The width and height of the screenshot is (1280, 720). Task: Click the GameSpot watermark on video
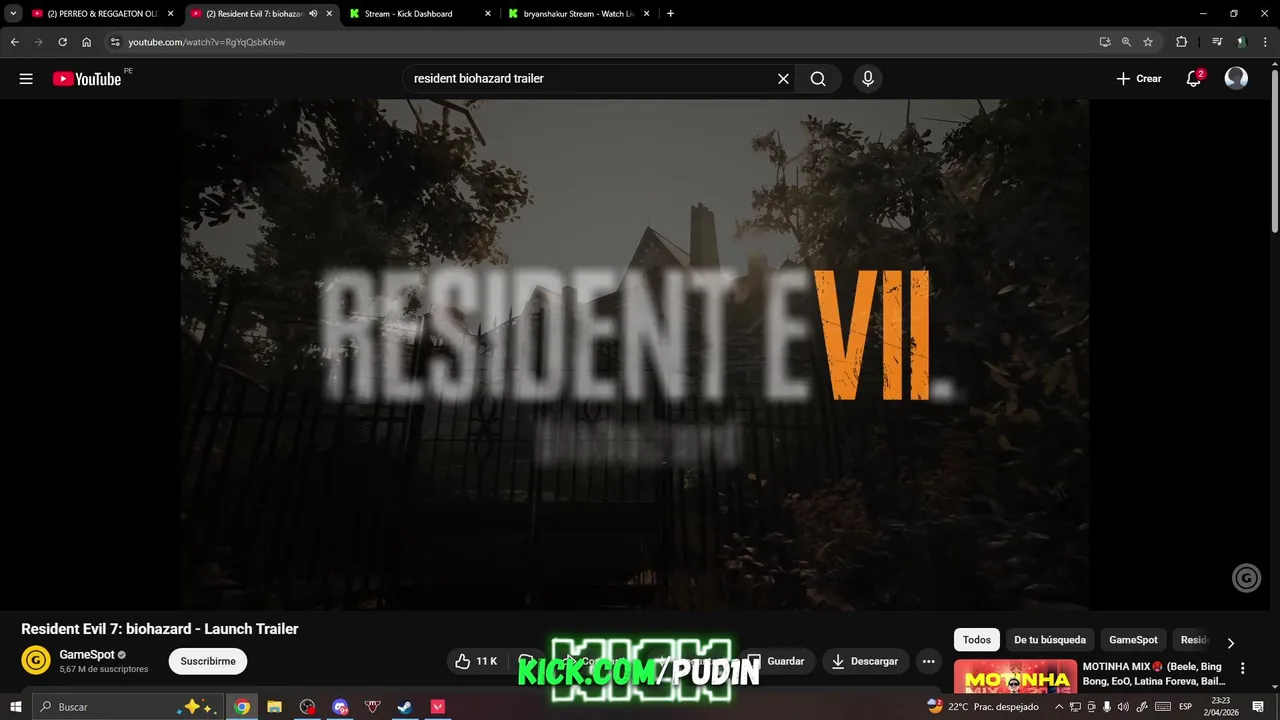coord(1246,578)
